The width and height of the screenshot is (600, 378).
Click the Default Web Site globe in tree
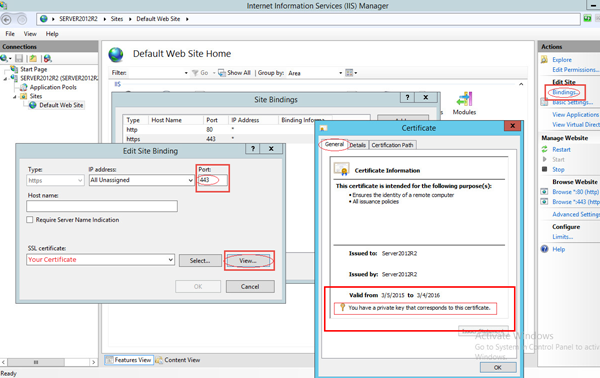pos(33,105)
